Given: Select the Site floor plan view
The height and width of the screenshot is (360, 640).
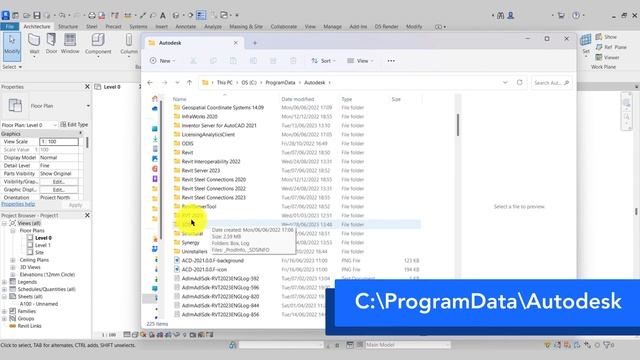Looking at the screenshot, I should (x=39, y=253).
